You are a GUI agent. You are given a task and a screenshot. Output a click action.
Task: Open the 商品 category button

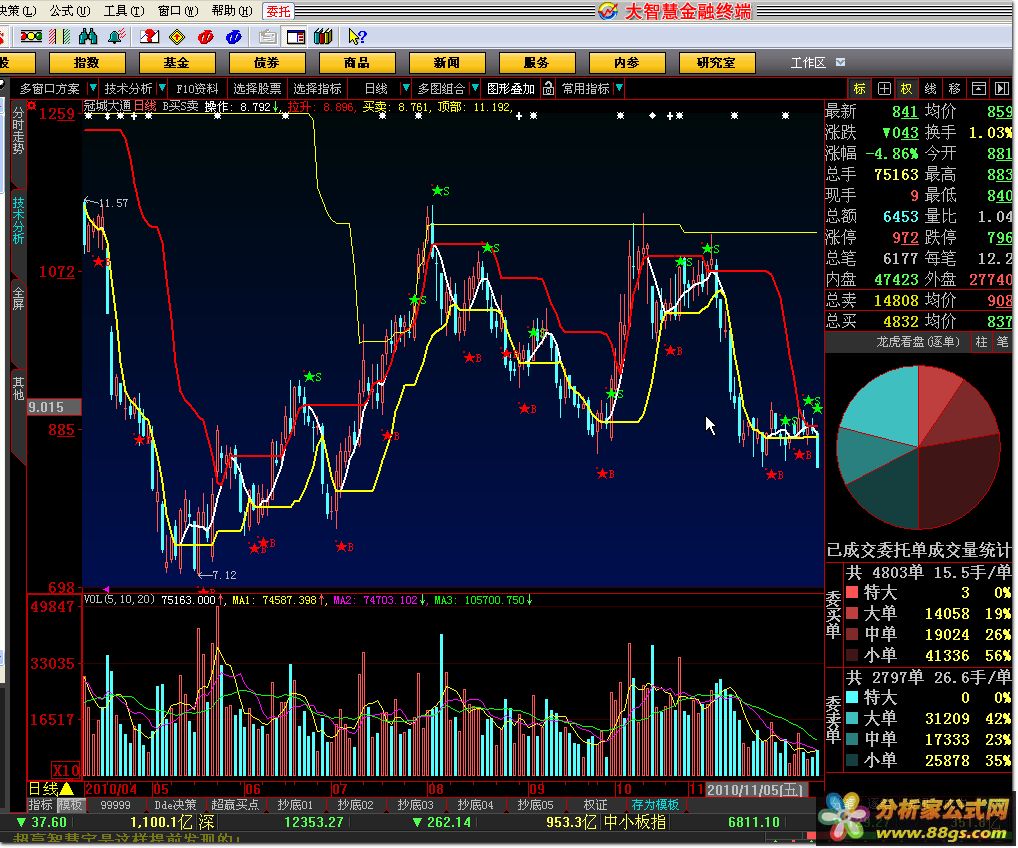pos(356,62)
